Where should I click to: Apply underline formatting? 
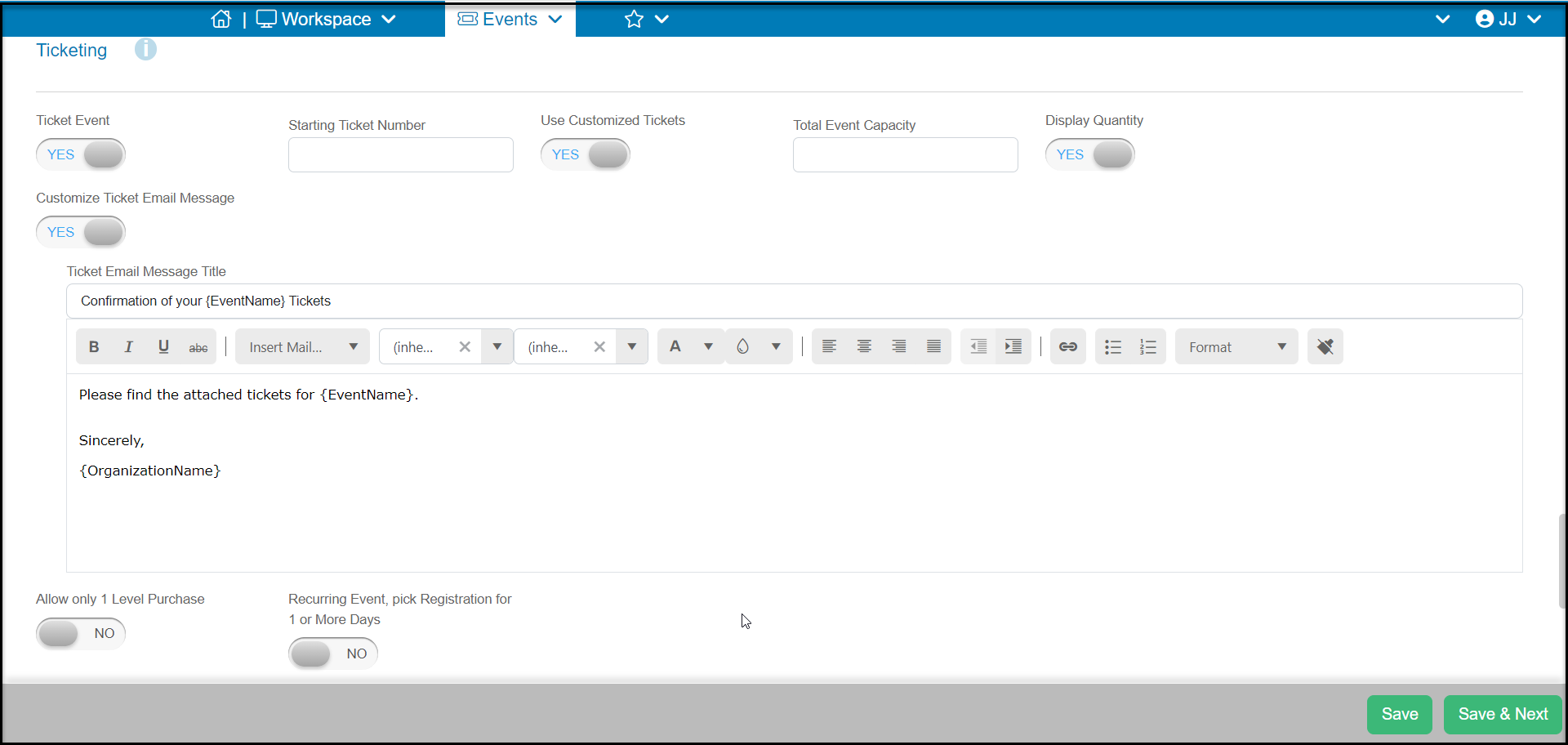[x=163, y=346]
